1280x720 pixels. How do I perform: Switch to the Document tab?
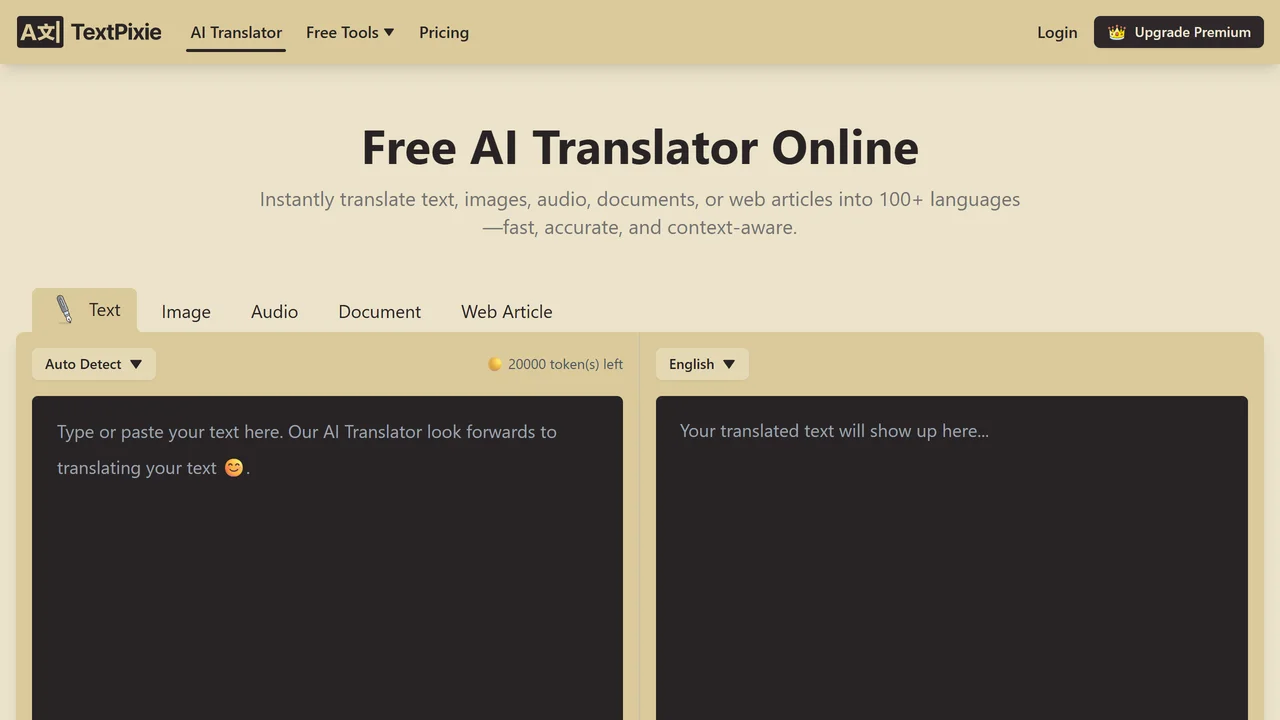tap(379, 312)
